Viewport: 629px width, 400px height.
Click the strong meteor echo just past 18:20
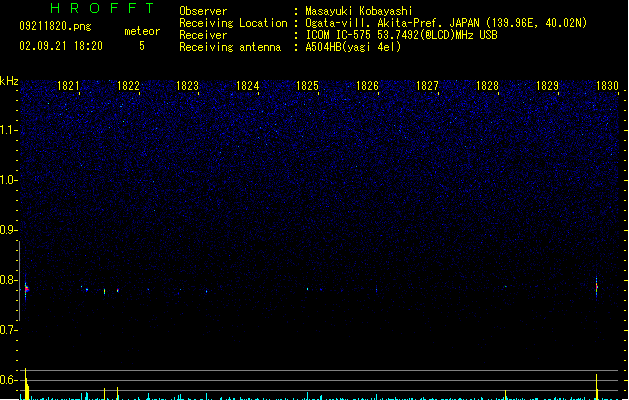point(26,288)
